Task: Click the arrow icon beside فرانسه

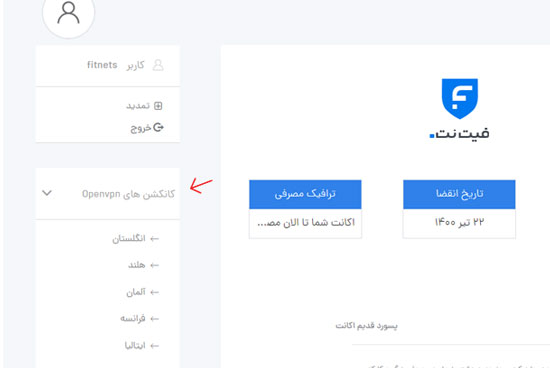Action: 154,319
